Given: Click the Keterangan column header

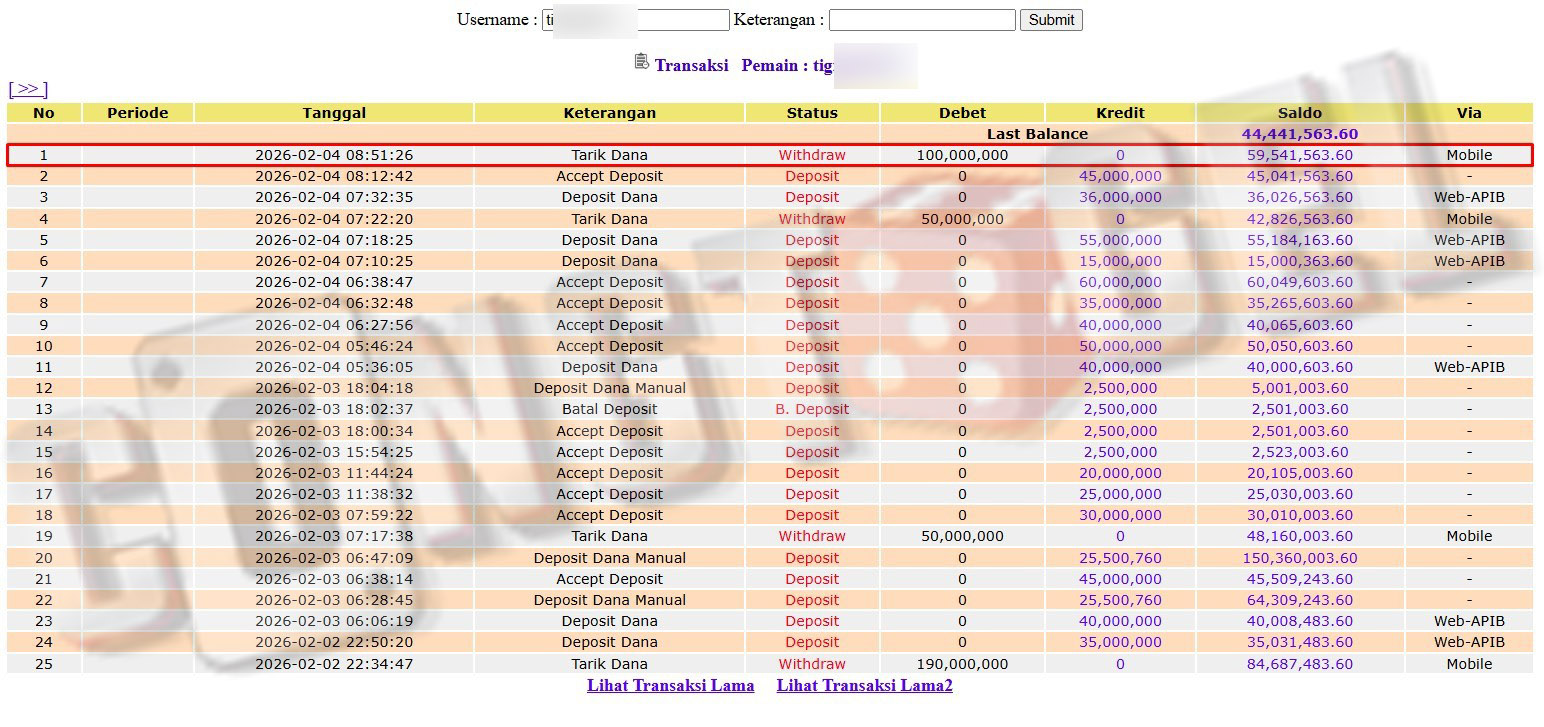Looking at the screenshot, I should pyautogui.click(x=609, y=113).
